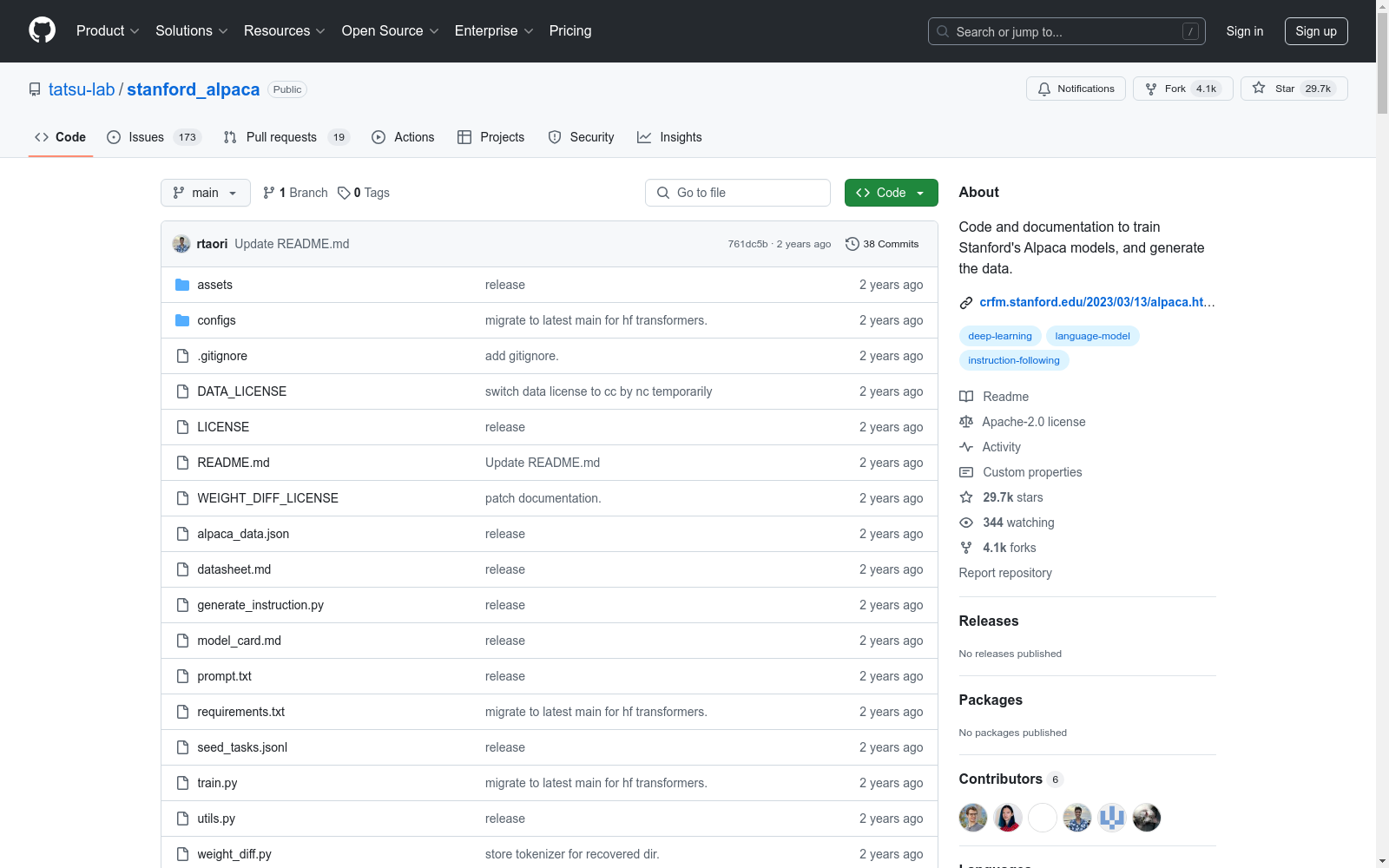Switch to the Security tab
The width and height of the screenshot is (1389, 868).
click(581, 137)
